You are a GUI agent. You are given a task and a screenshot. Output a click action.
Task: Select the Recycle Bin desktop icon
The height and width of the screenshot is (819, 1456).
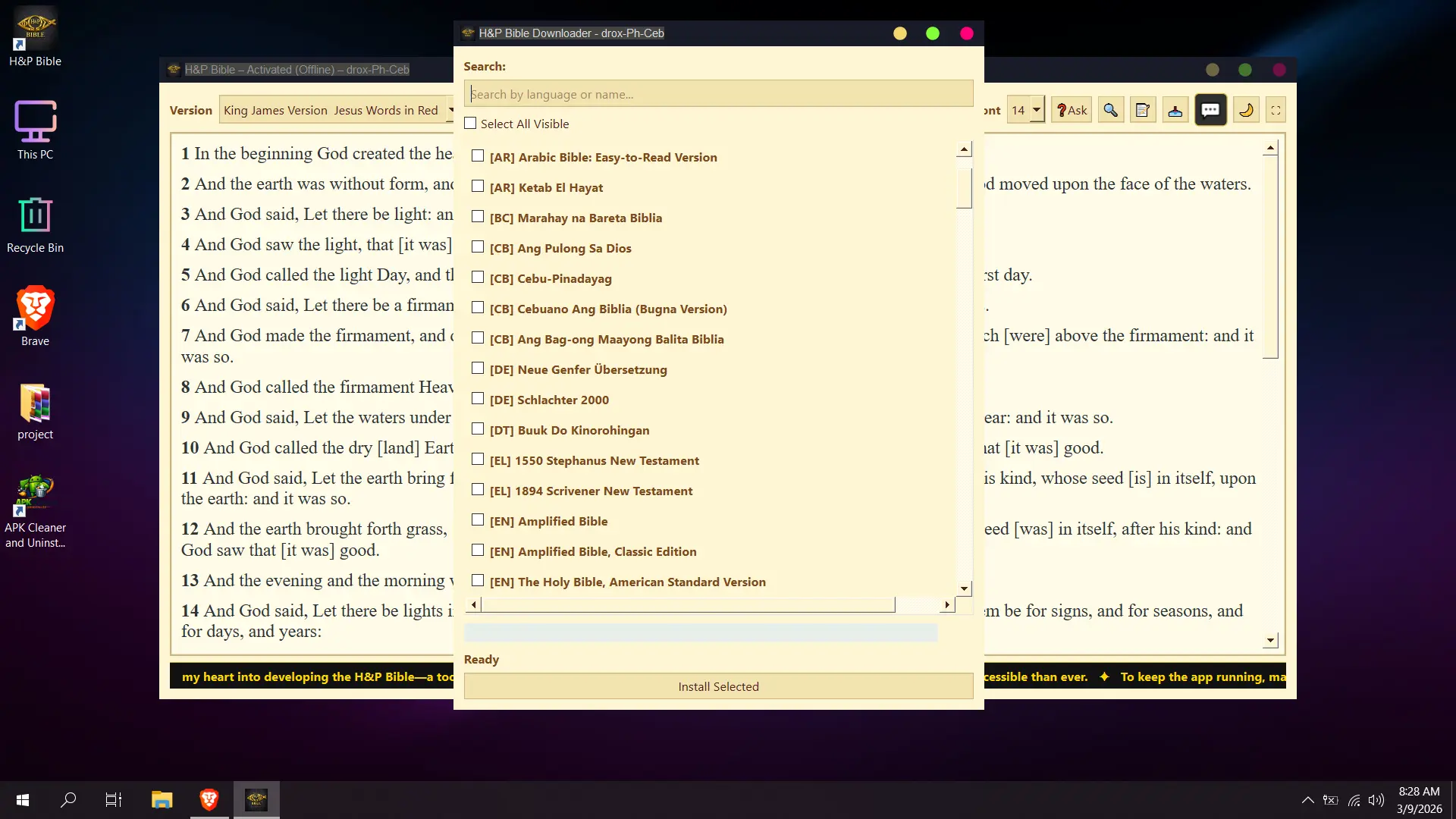[35, 224]
